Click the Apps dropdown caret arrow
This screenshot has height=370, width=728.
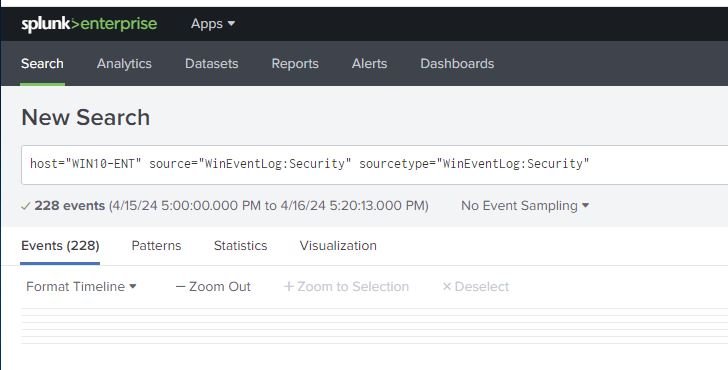(231, 23)
